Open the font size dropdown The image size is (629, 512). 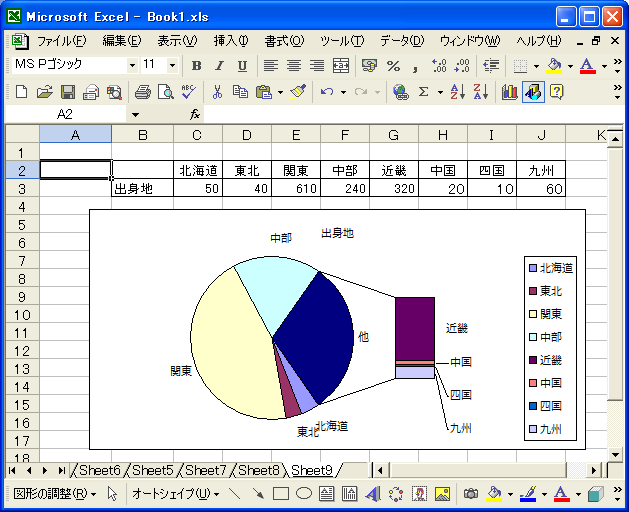[172, 65]
